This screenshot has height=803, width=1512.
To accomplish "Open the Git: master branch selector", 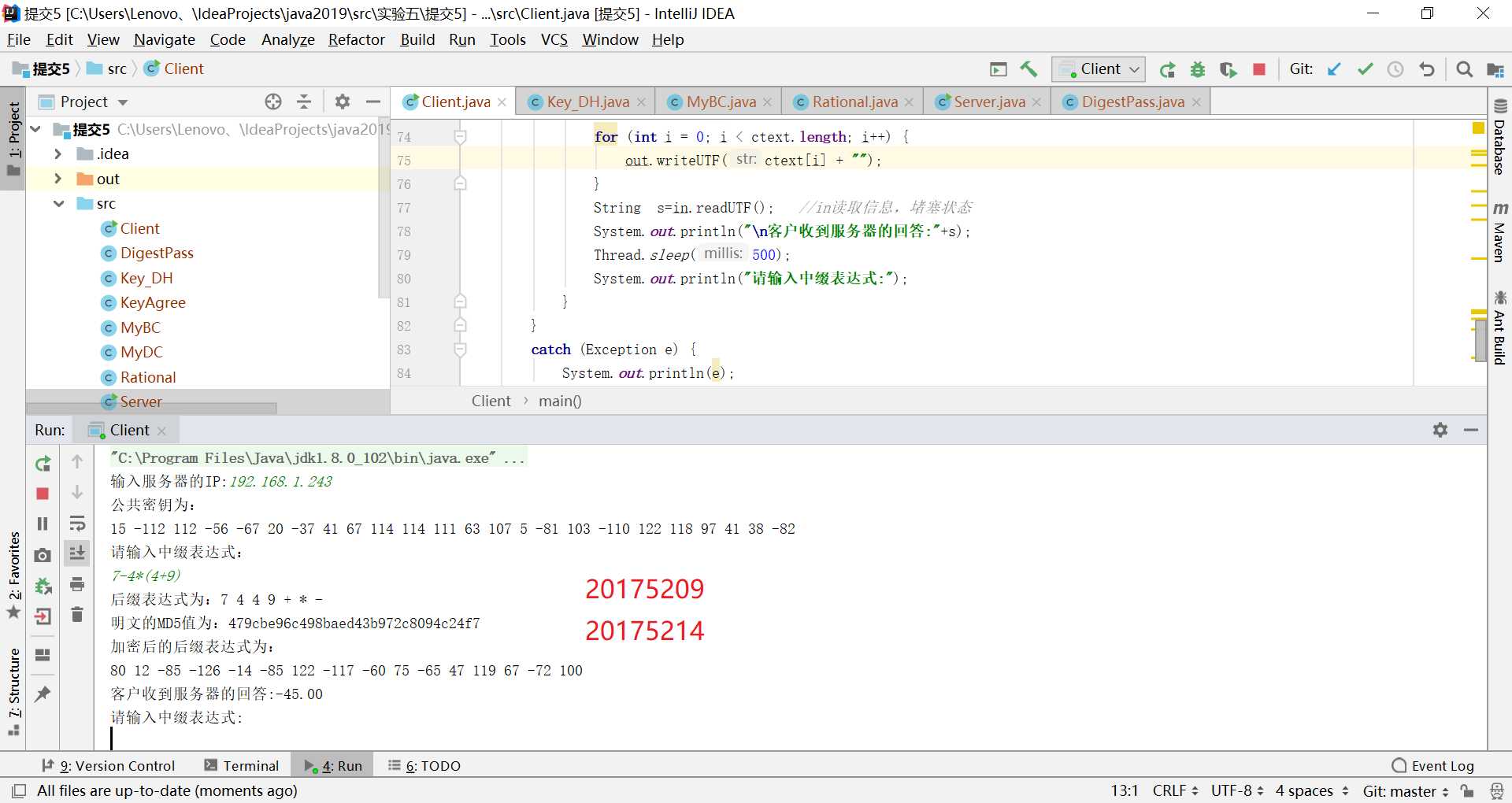I will 1406,790.
